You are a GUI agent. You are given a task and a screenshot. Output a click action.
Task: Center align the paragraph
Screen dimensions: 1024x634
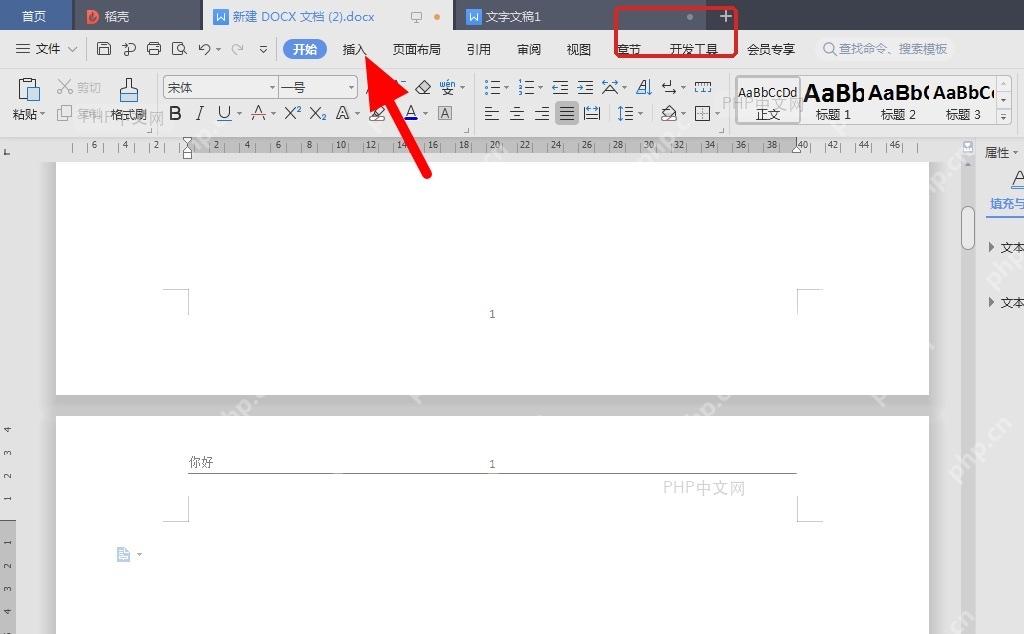(x=517, y=114)
